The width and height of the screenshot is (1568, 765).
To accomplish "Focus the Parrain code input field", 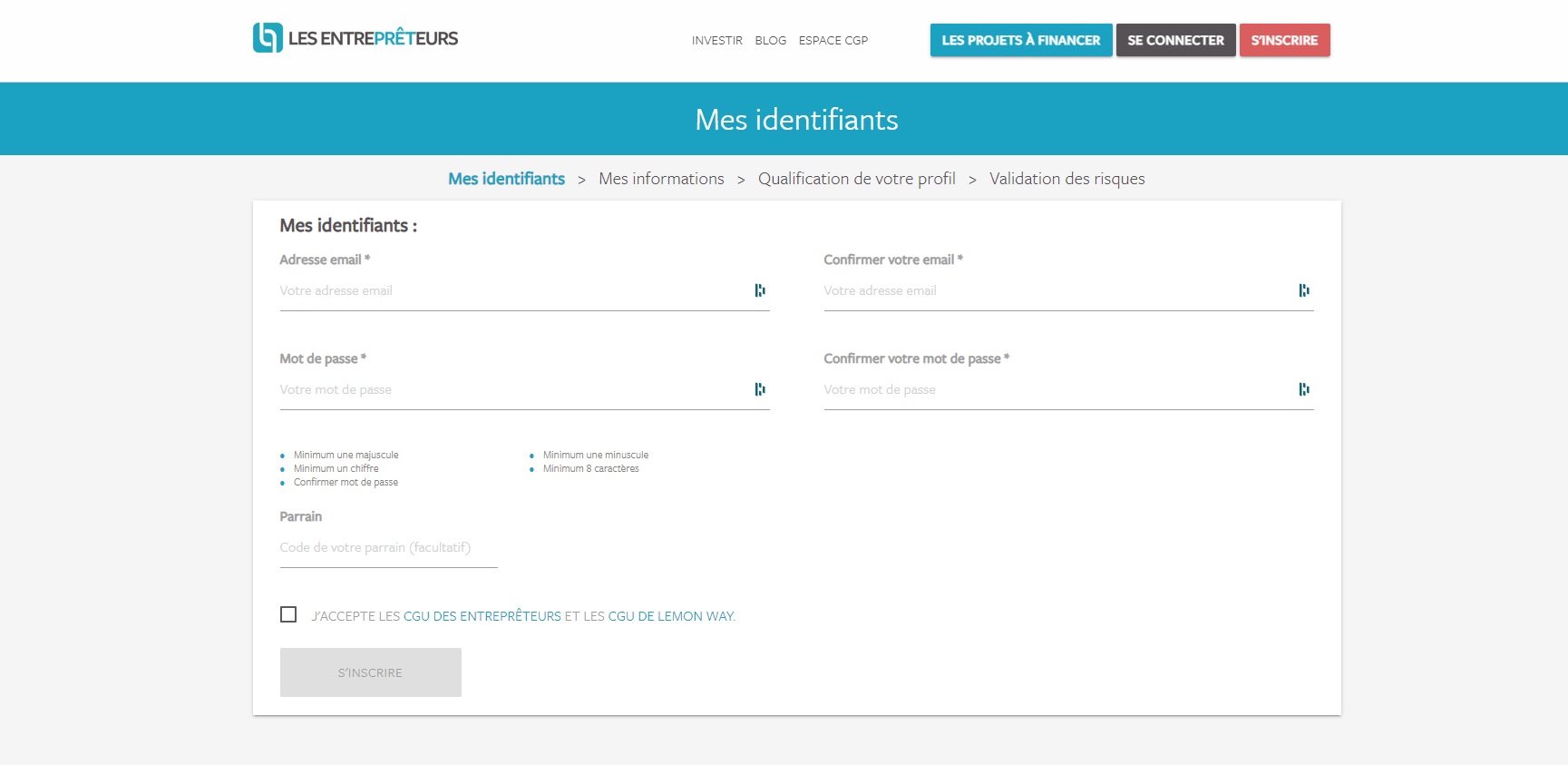I will (388, 548).
